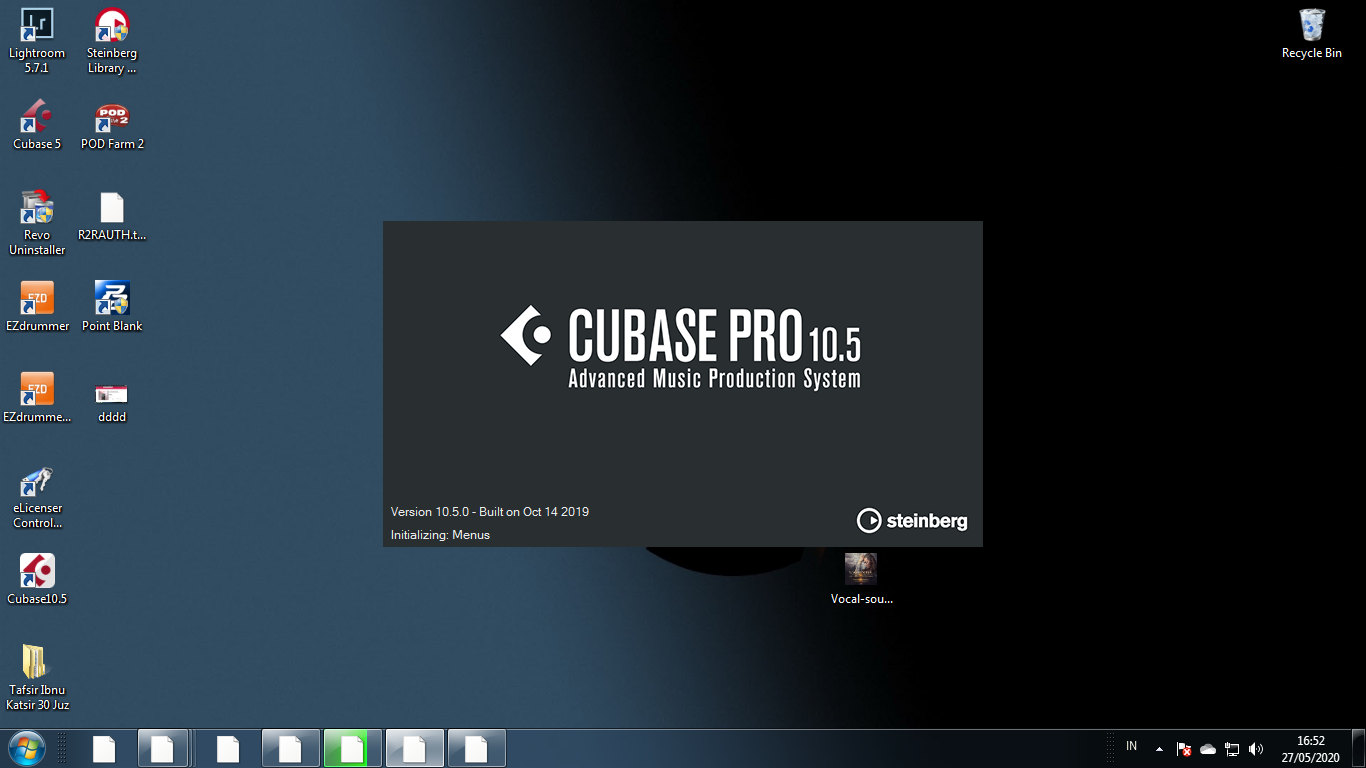Select the Cubase 5 desktop icon
The height and width of the screenshot is (768, 1366).
click(37, 124)
